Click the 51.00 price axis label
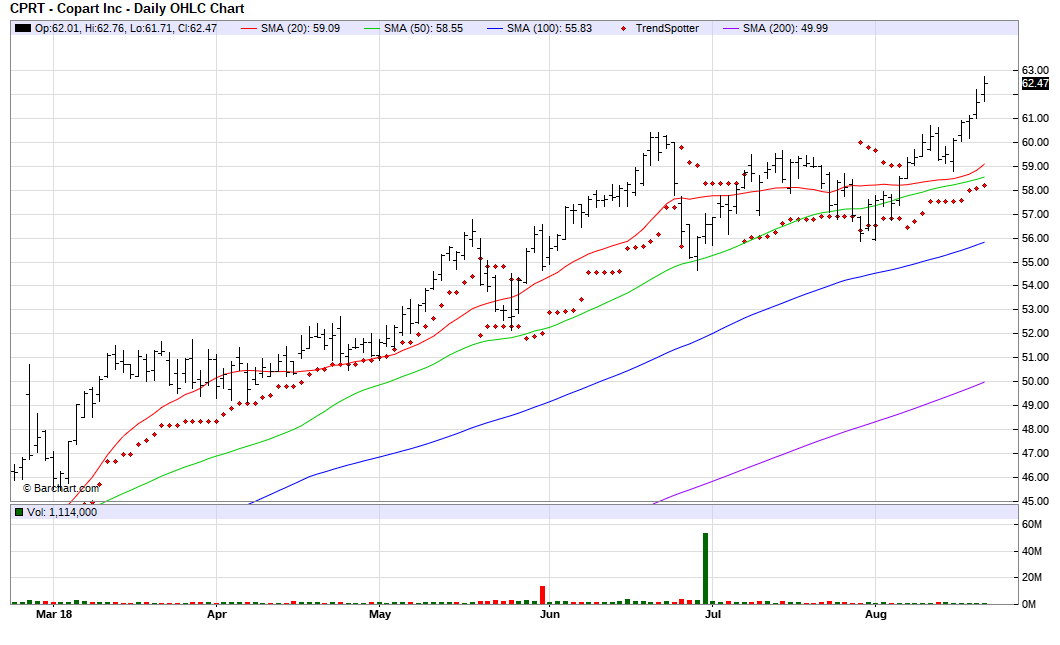1060x645 pixels. (x=1035, y=358)
